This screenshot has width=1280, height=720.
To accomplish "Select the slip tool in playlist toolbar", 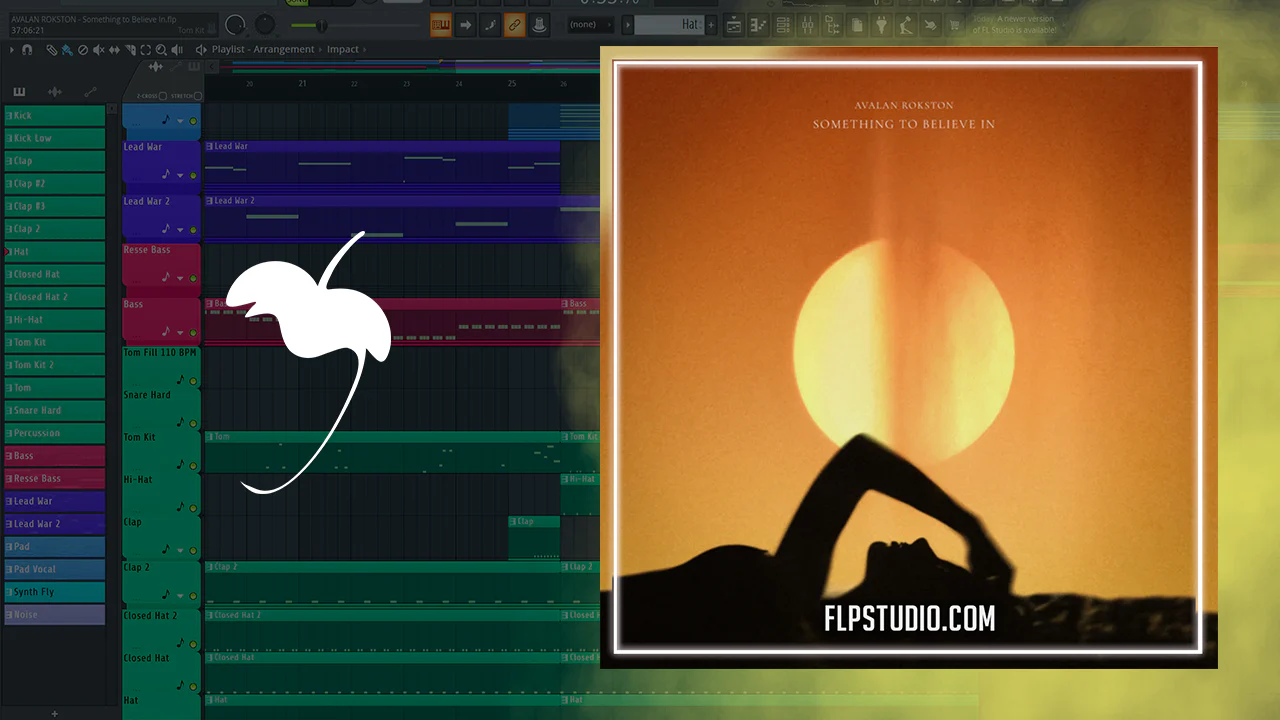I will point(114,49).
